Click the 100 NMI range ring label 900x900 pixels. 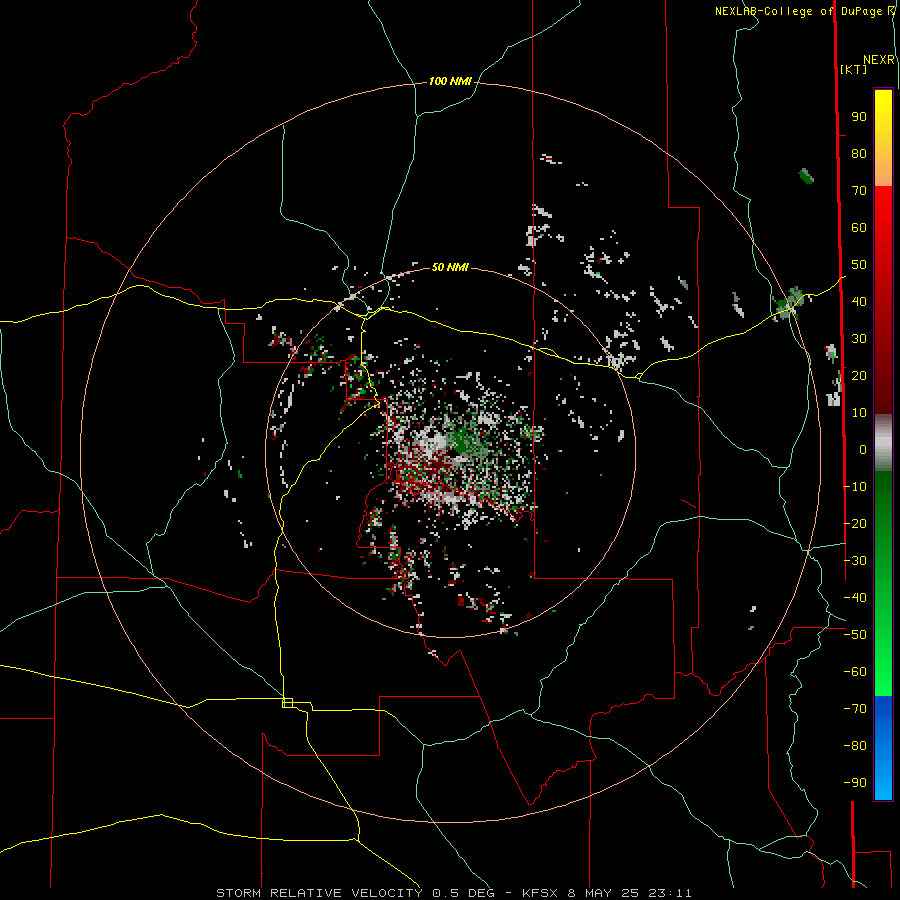[450, 82]
